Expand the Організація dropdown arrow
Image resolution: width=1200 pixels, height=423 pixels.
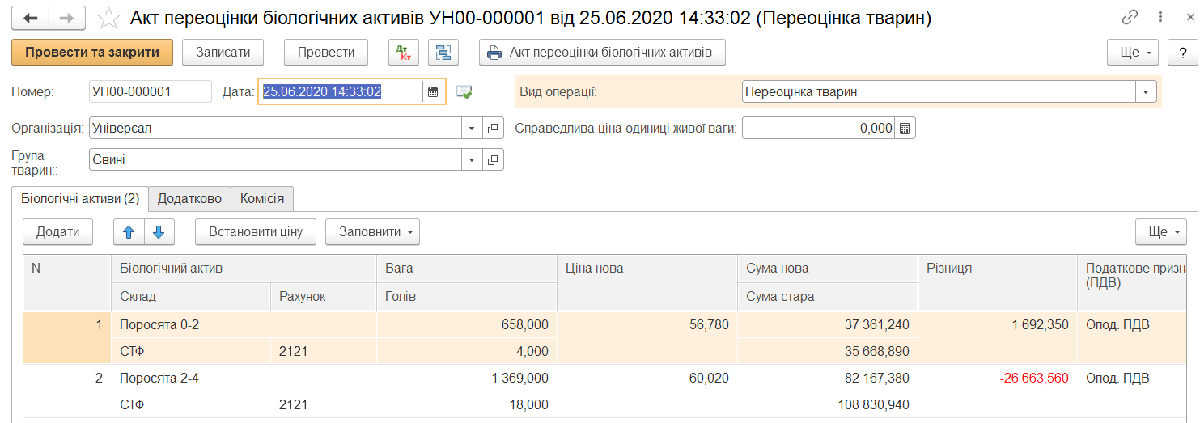(x=472, y=128)
